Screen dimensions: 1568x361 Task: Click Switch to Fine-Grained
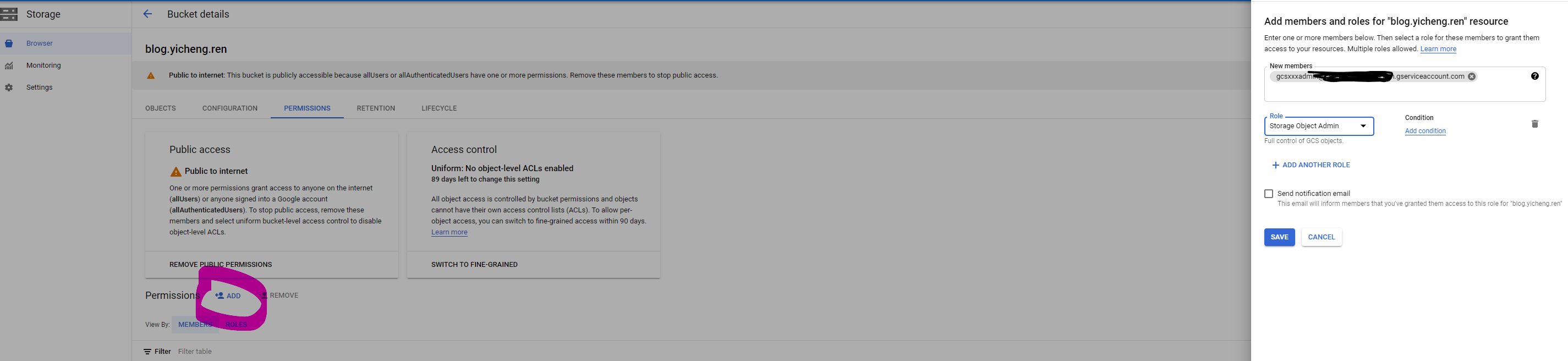pyautogui.click(x=474, y=265)
